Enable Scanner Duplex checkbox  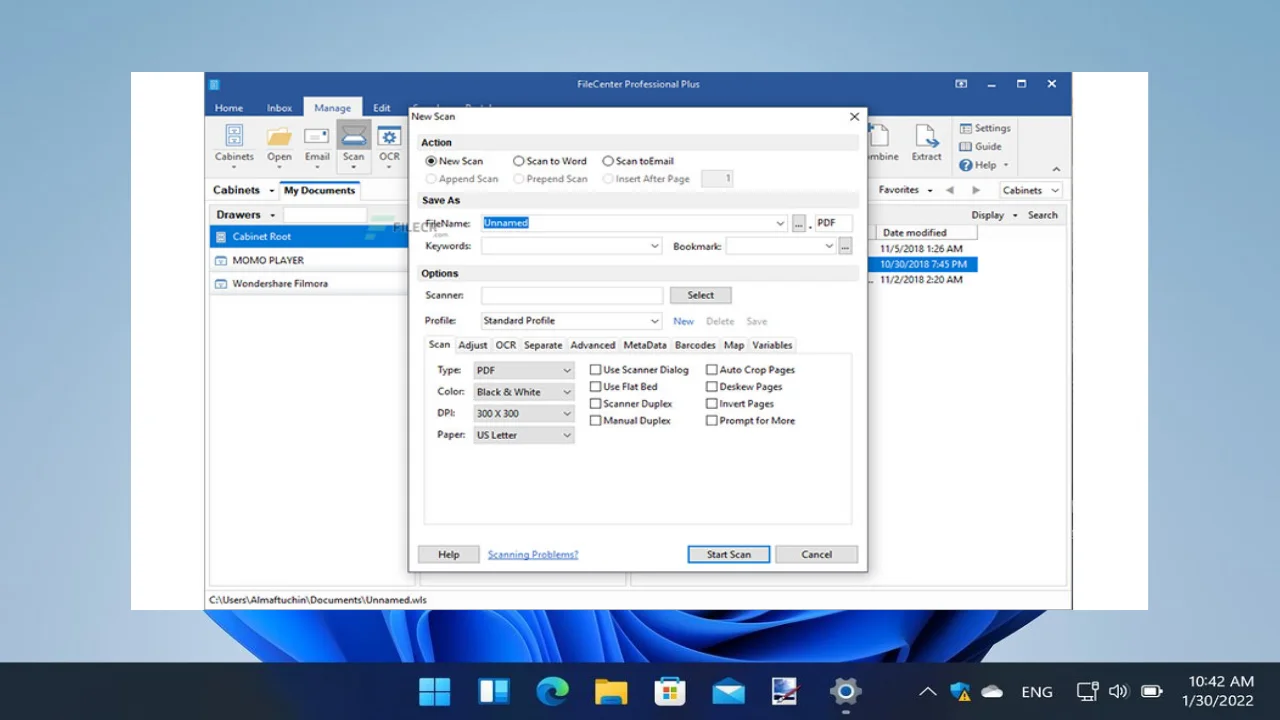(595, 404)
